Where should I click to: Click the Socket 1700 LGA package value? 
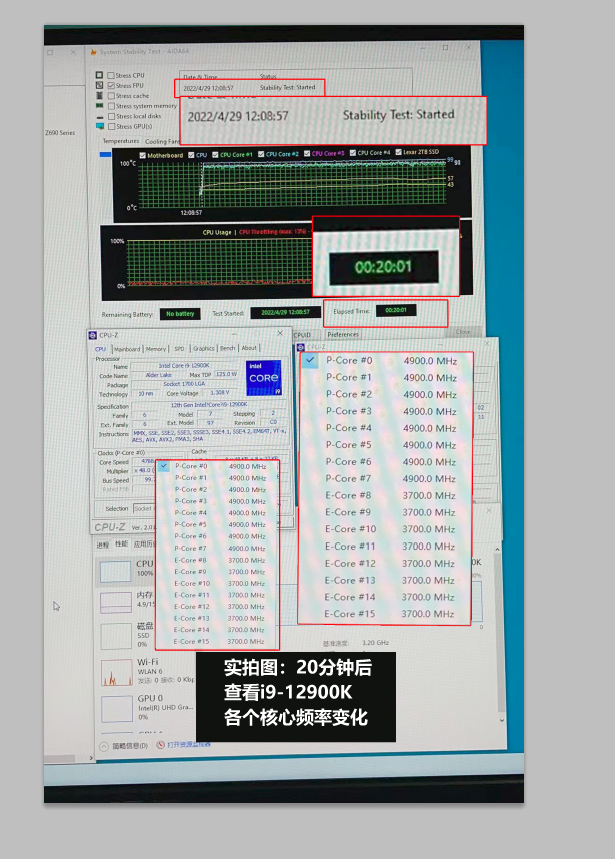click(x=185, y=384)
